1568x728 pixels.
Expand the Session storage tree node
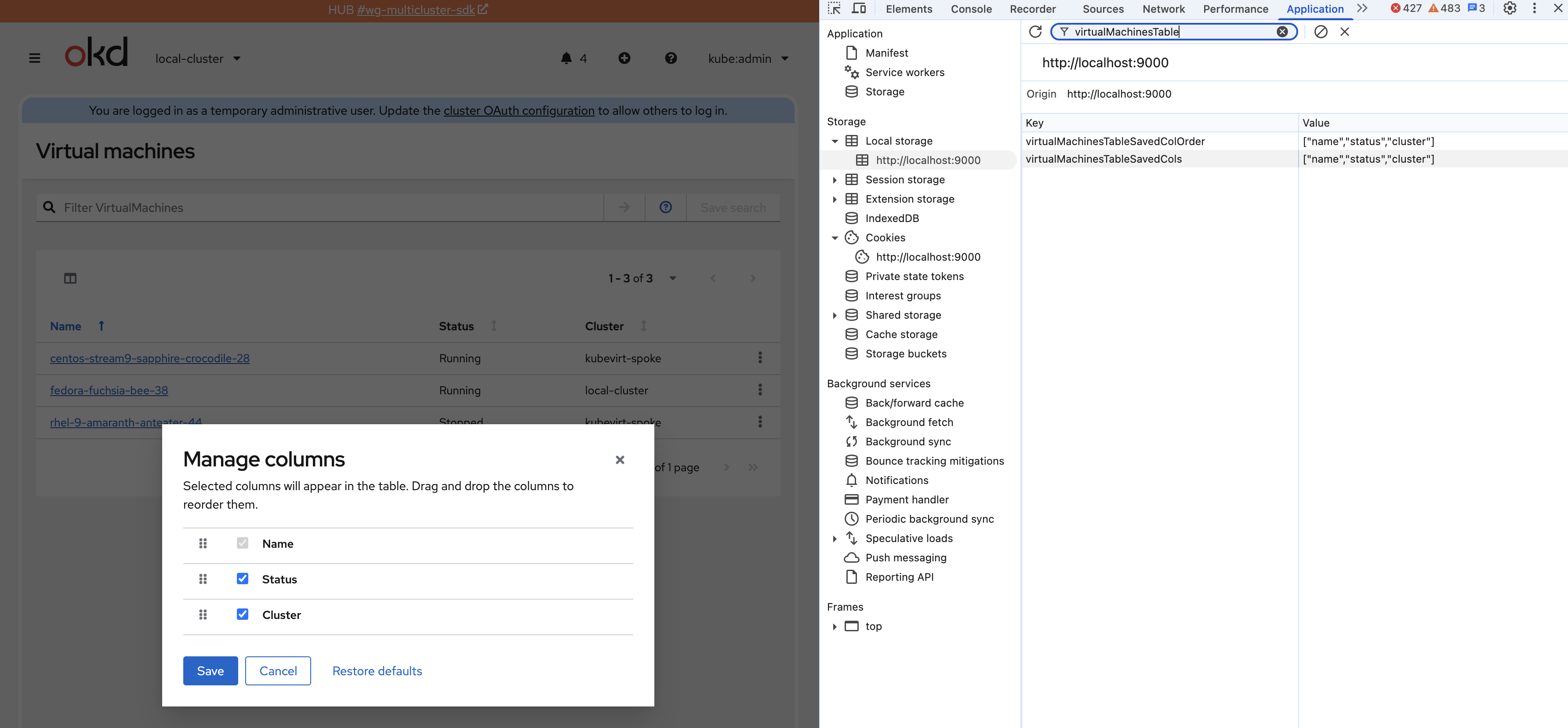pyautogui.click(x=835, y=179)
